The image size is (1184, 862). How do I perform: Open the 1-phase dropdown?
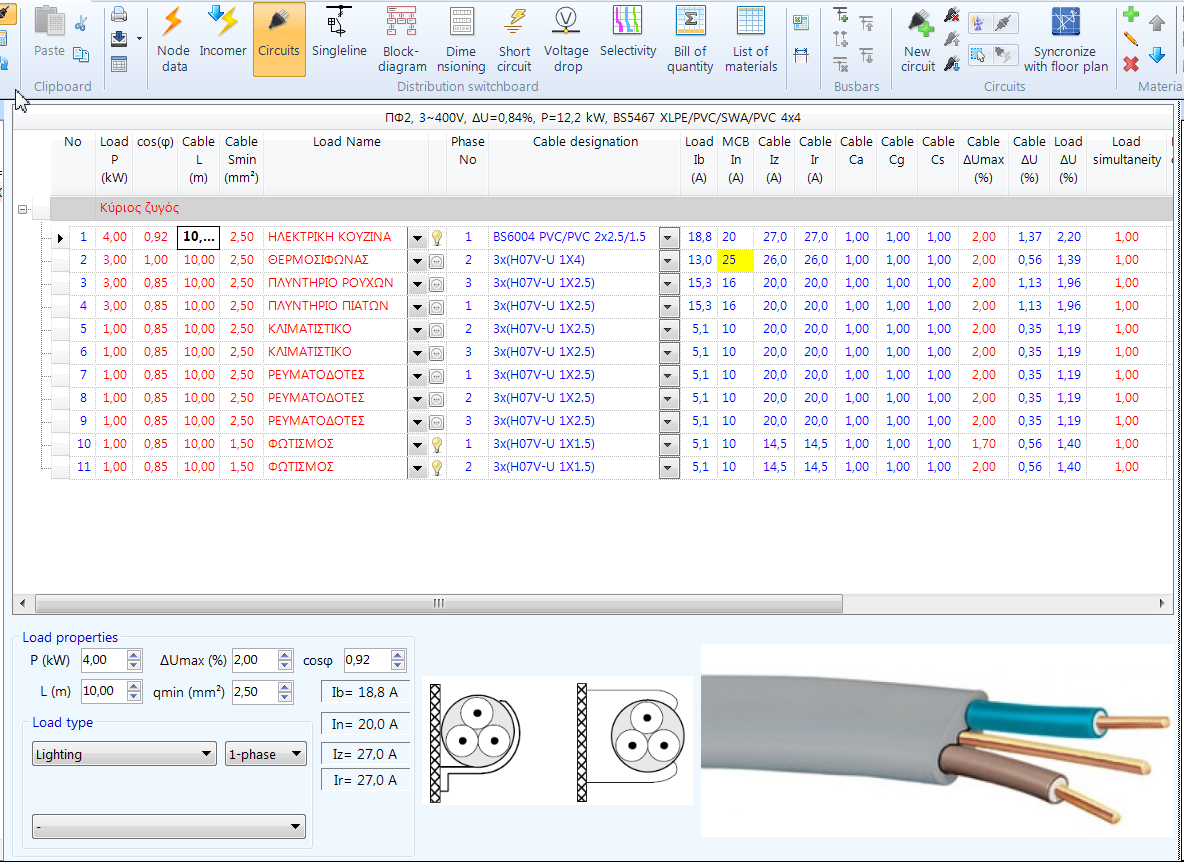pyautogui.click(x=265, y=754)
